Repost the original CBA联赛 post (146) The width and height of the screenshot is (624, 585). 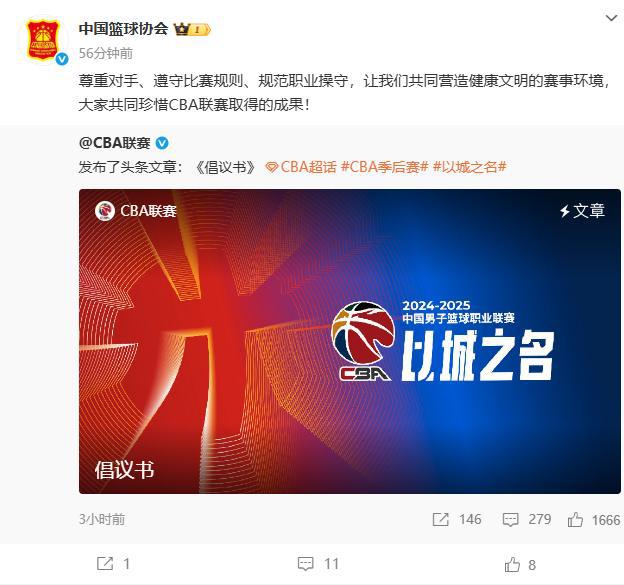[457, 519]
